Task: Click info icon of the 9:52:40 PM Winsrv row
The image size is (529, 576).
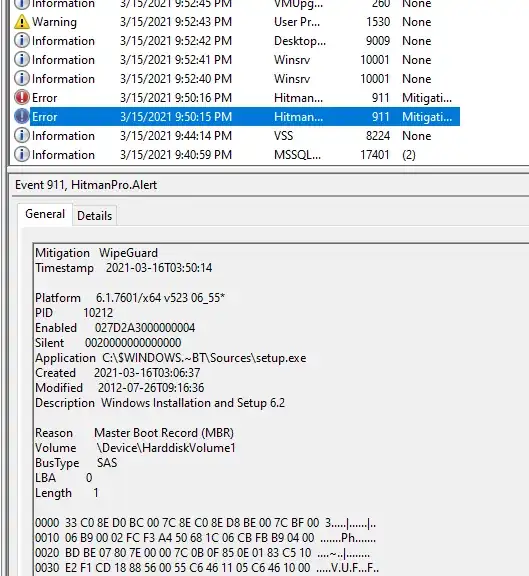Action: point(22,79)
